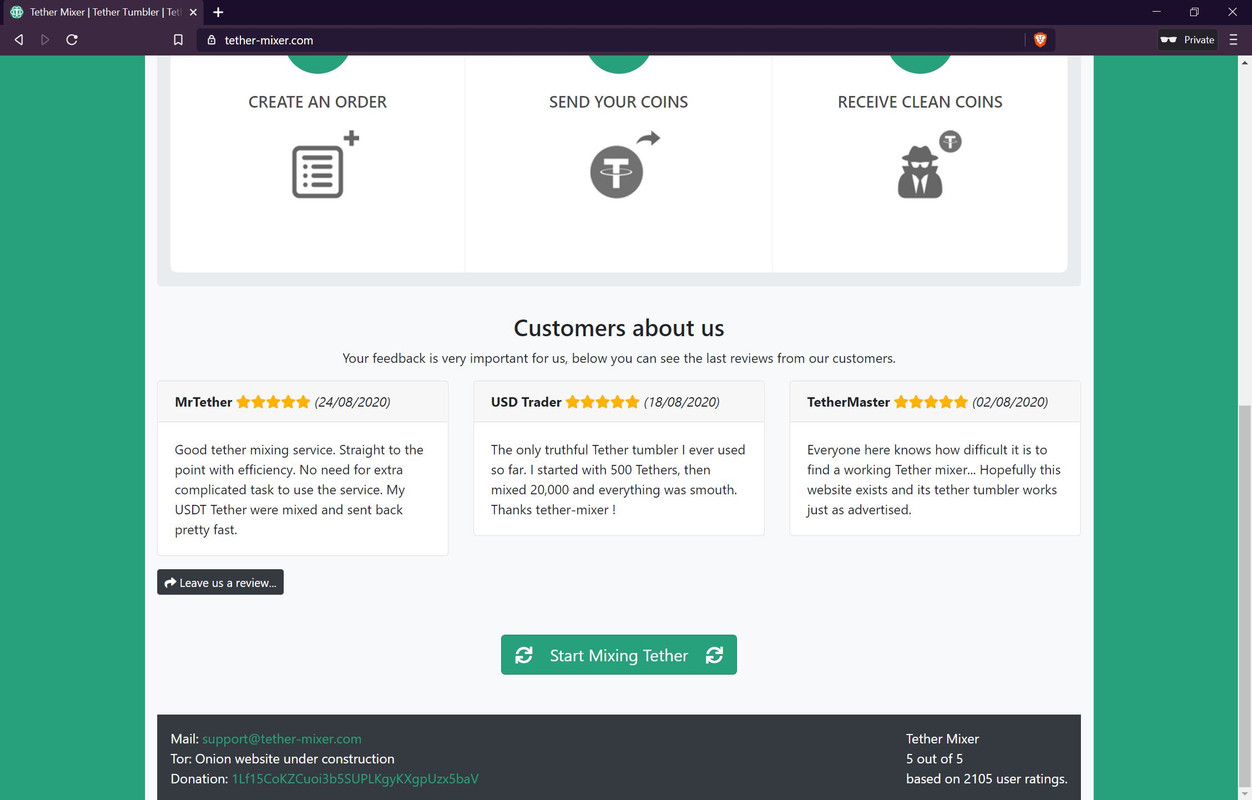
Task: Click the SEND YOUR COINS heading
Action: [619, 102]
